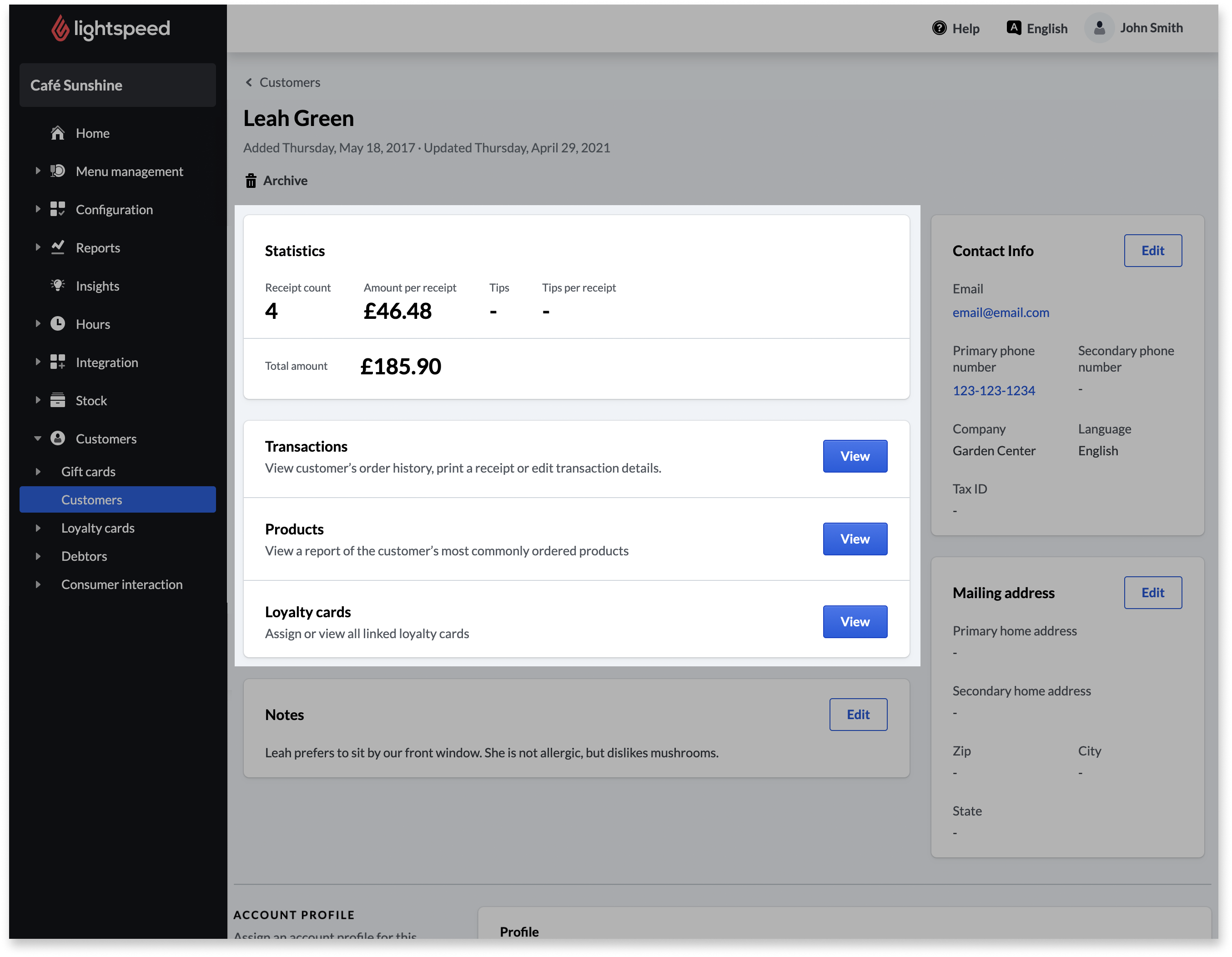1232x957 pixels.
Task: Click View button for Products
Action: coord(855,538)
